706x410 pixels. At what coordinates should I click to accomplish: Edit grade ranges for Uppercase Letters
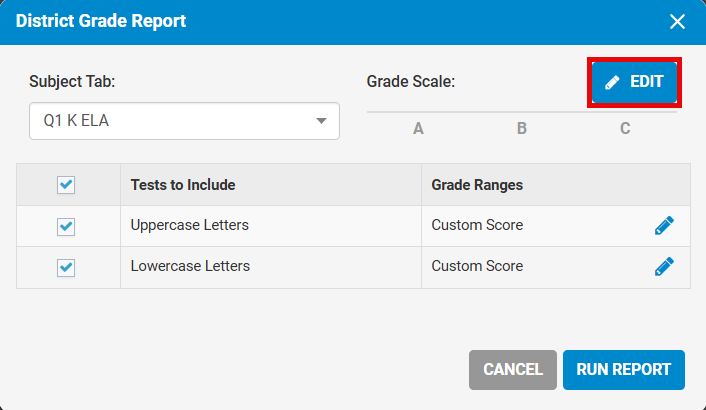pyautogui.click(x=664, y=225)
